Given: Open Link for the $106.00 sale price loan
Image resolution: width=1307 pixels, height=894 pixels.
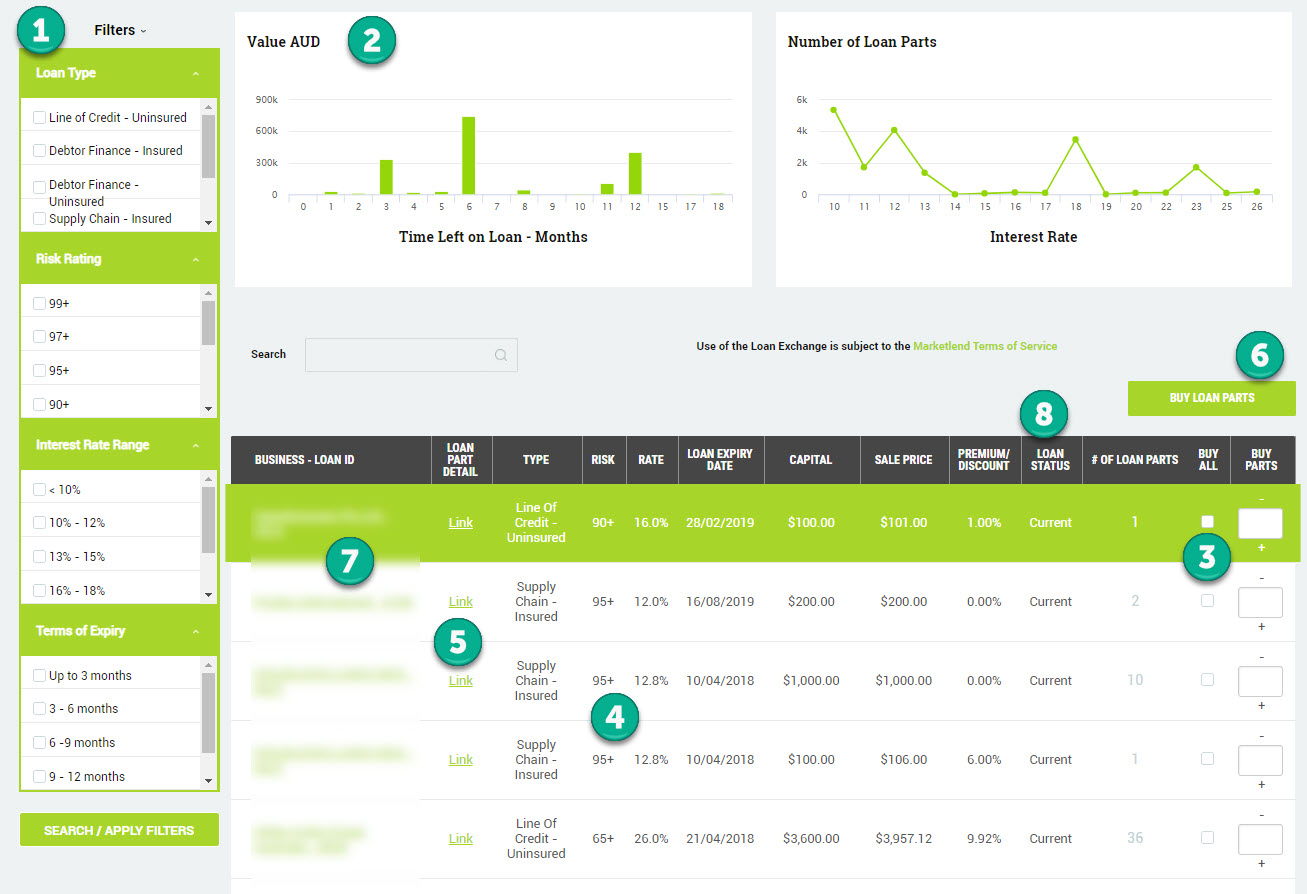Looking at the screenshot, I should tap(461, 760).
